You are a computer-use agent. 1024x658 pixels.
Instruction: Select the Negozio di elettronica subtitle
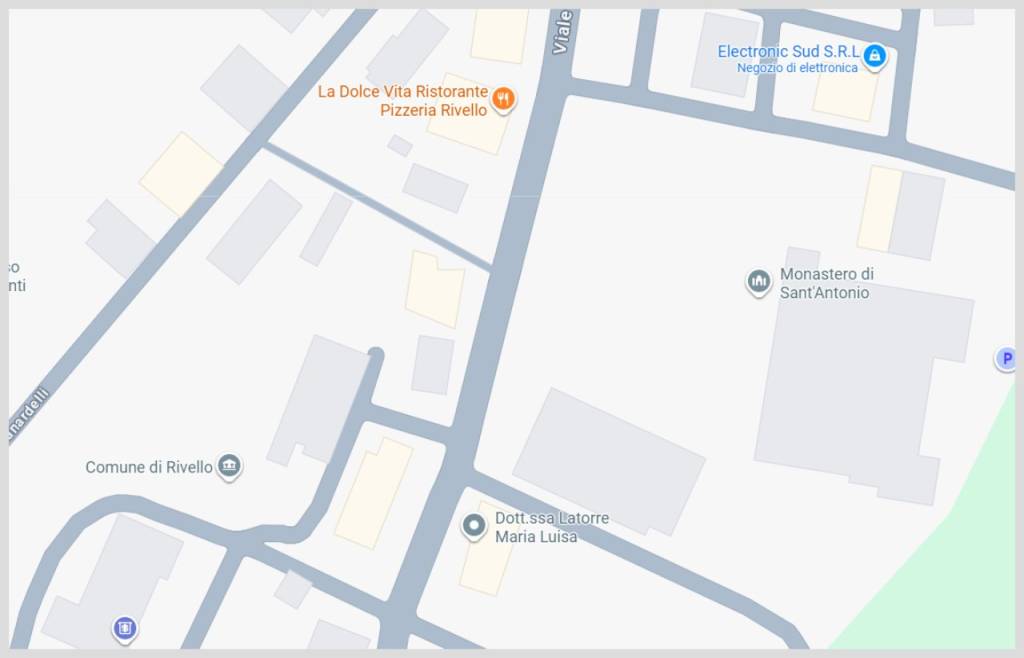tap(797, 68)
